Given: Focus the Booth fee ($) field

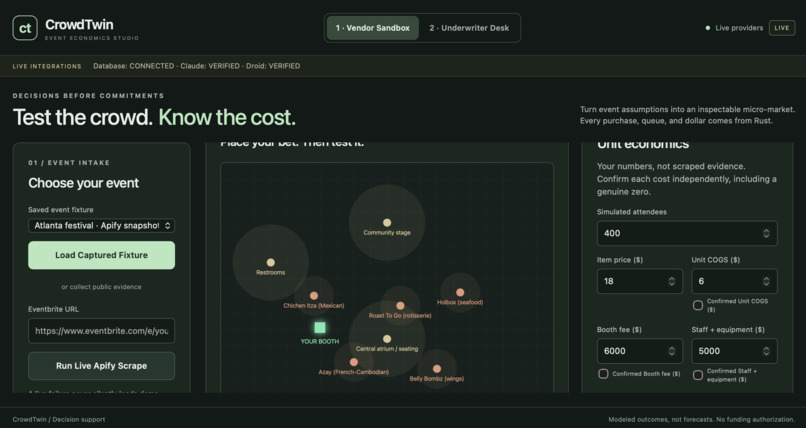Looking at the screenshot, I should 639,351.
